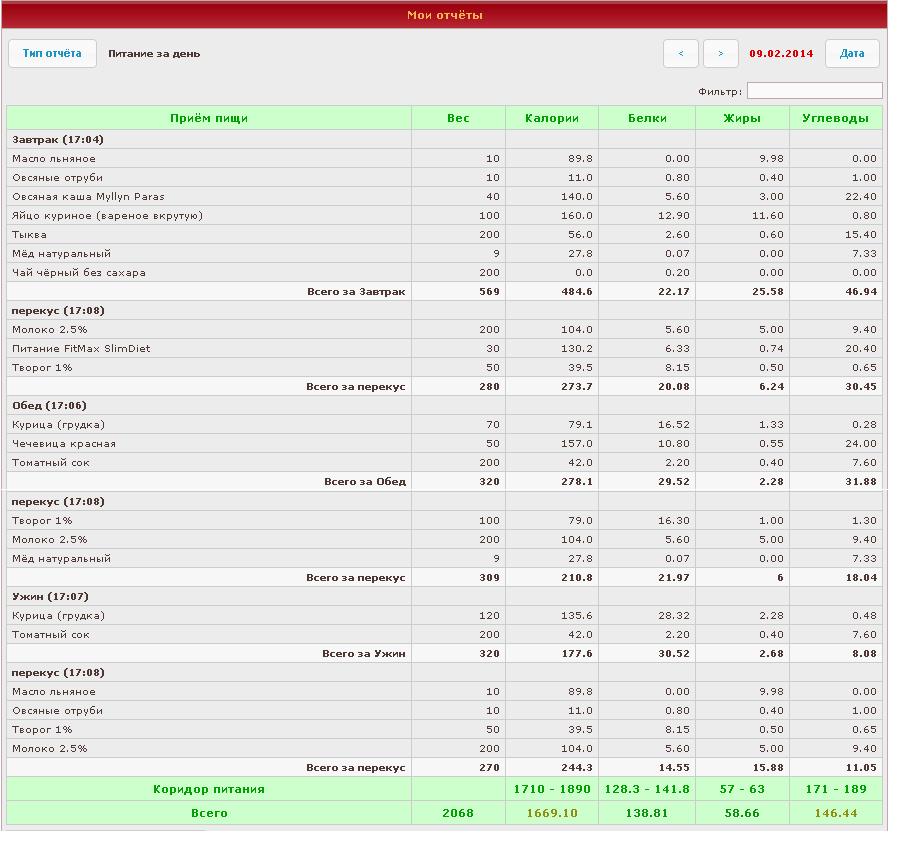Open the Тип отчёта report type selector

point(52,54)
